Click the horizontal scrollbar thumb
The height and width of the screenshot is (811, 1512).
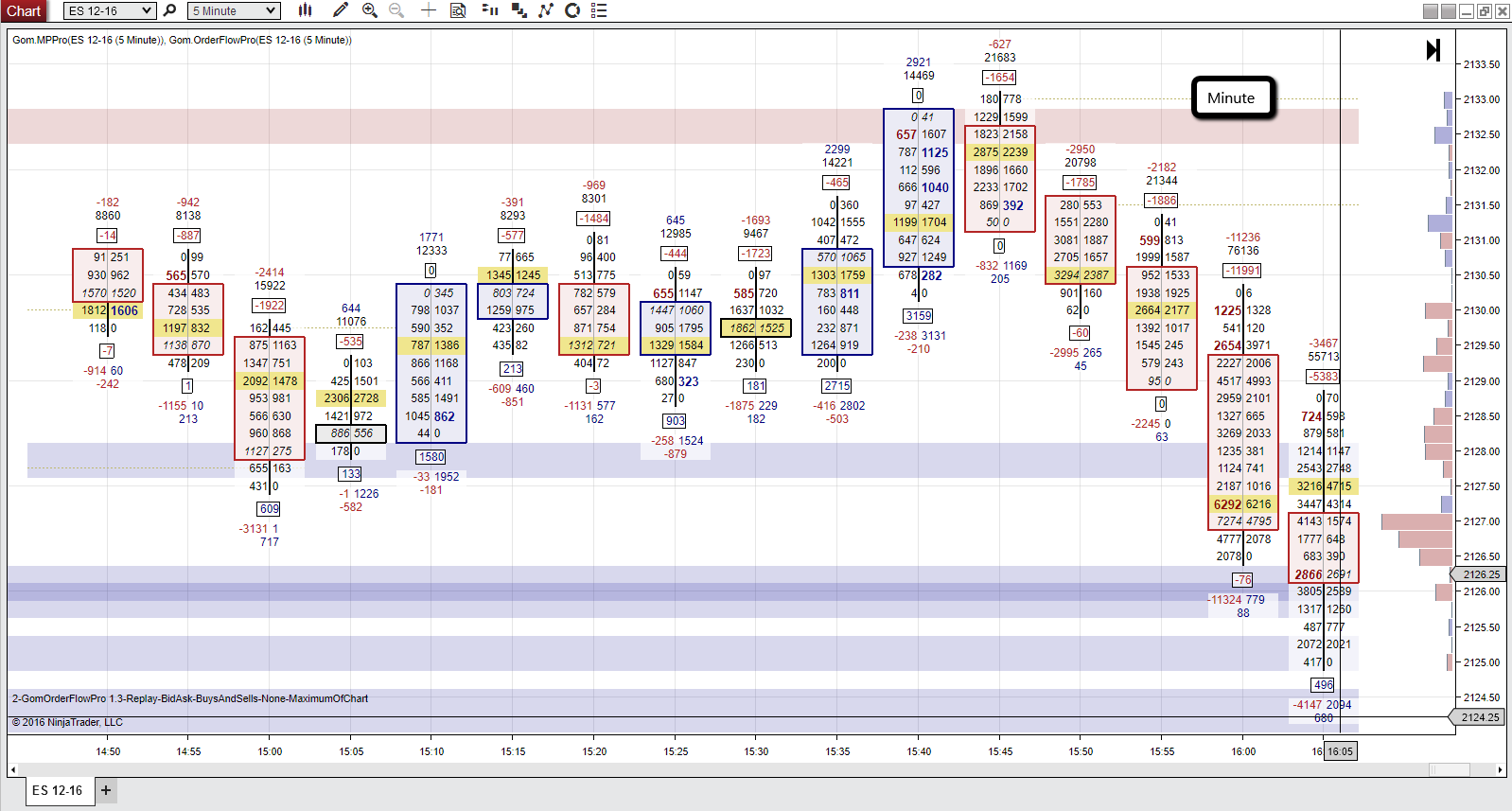pos(1449,769)
